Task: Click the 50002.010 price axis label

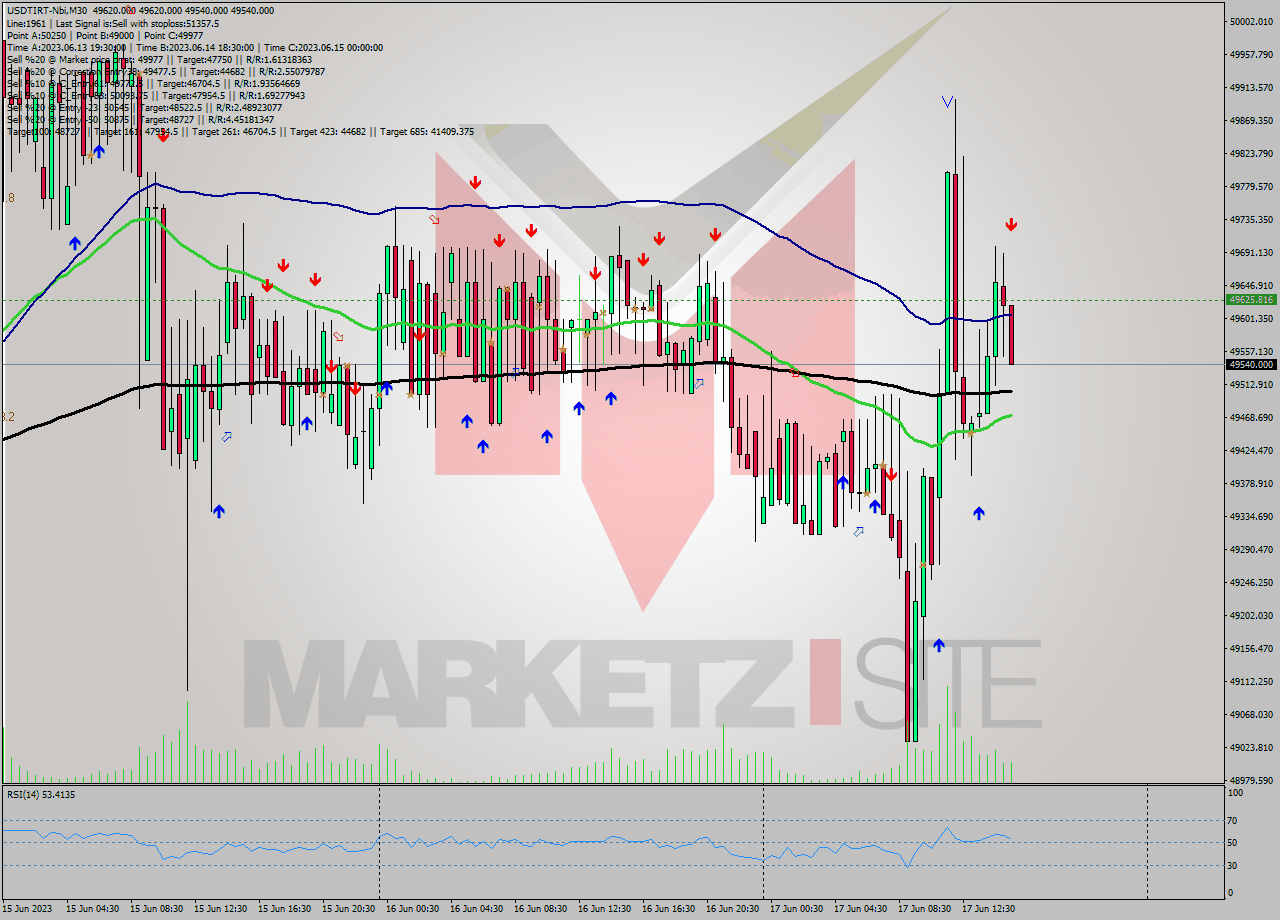Action: coord(1253,21)
